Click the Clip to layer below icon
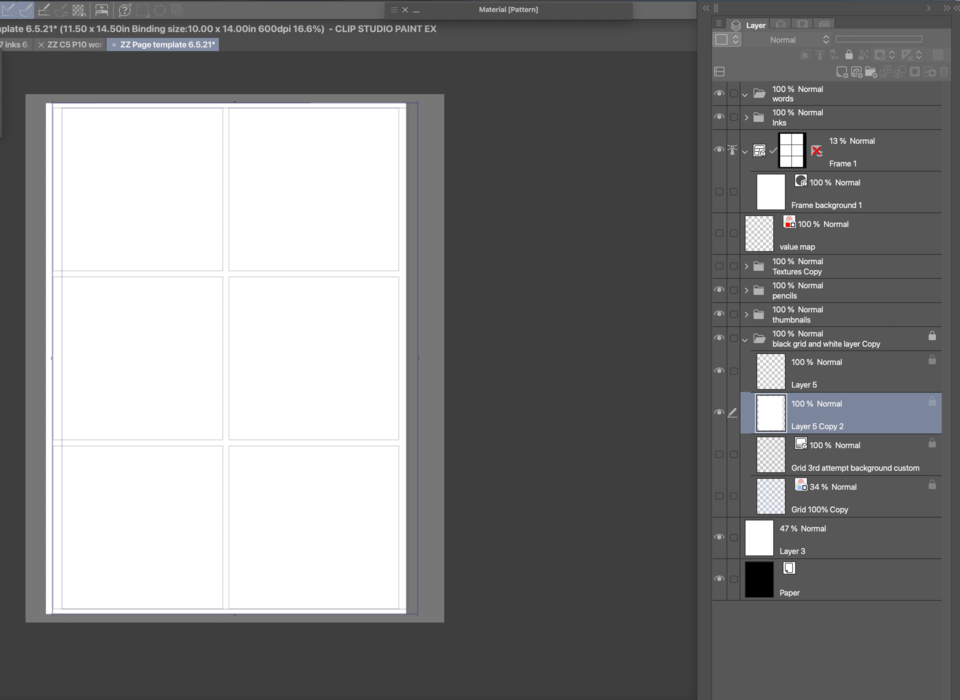Viewport: 960px width, 700px height. point(806,55)
